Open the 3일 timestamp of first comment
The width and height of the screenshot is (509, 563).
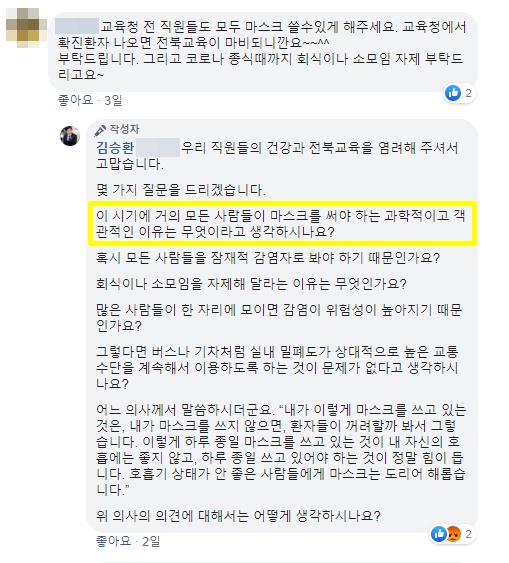[x=113, y=100]
